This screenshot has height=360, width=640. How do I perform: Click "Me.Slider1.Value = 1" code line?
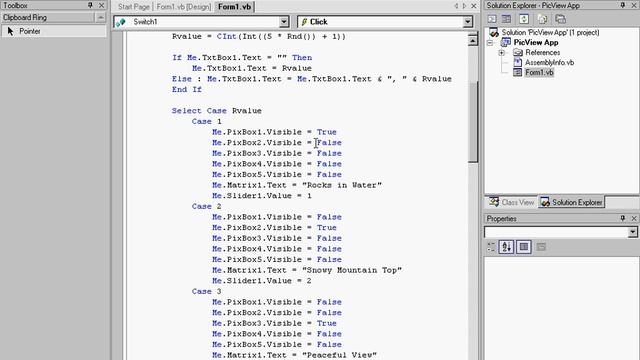coord(262,196)
